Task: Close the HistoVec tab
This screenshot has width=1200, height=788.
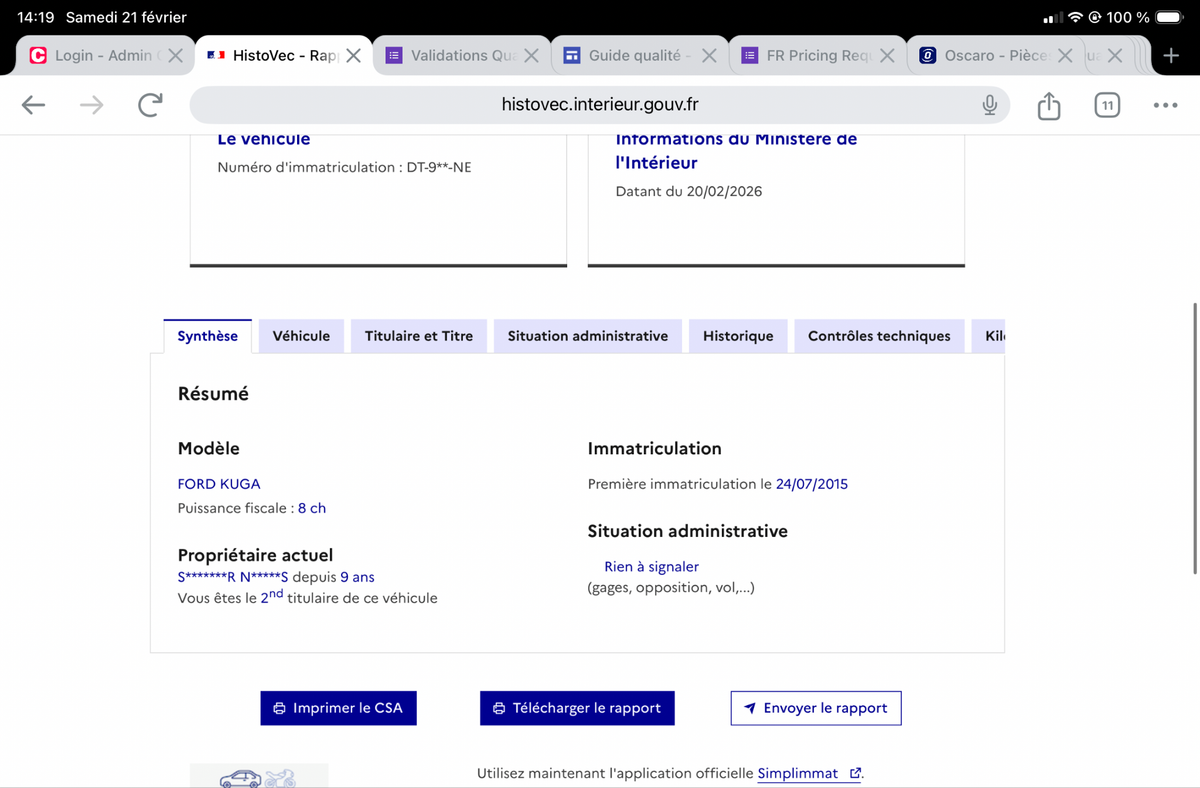Action: coord(353,56)
